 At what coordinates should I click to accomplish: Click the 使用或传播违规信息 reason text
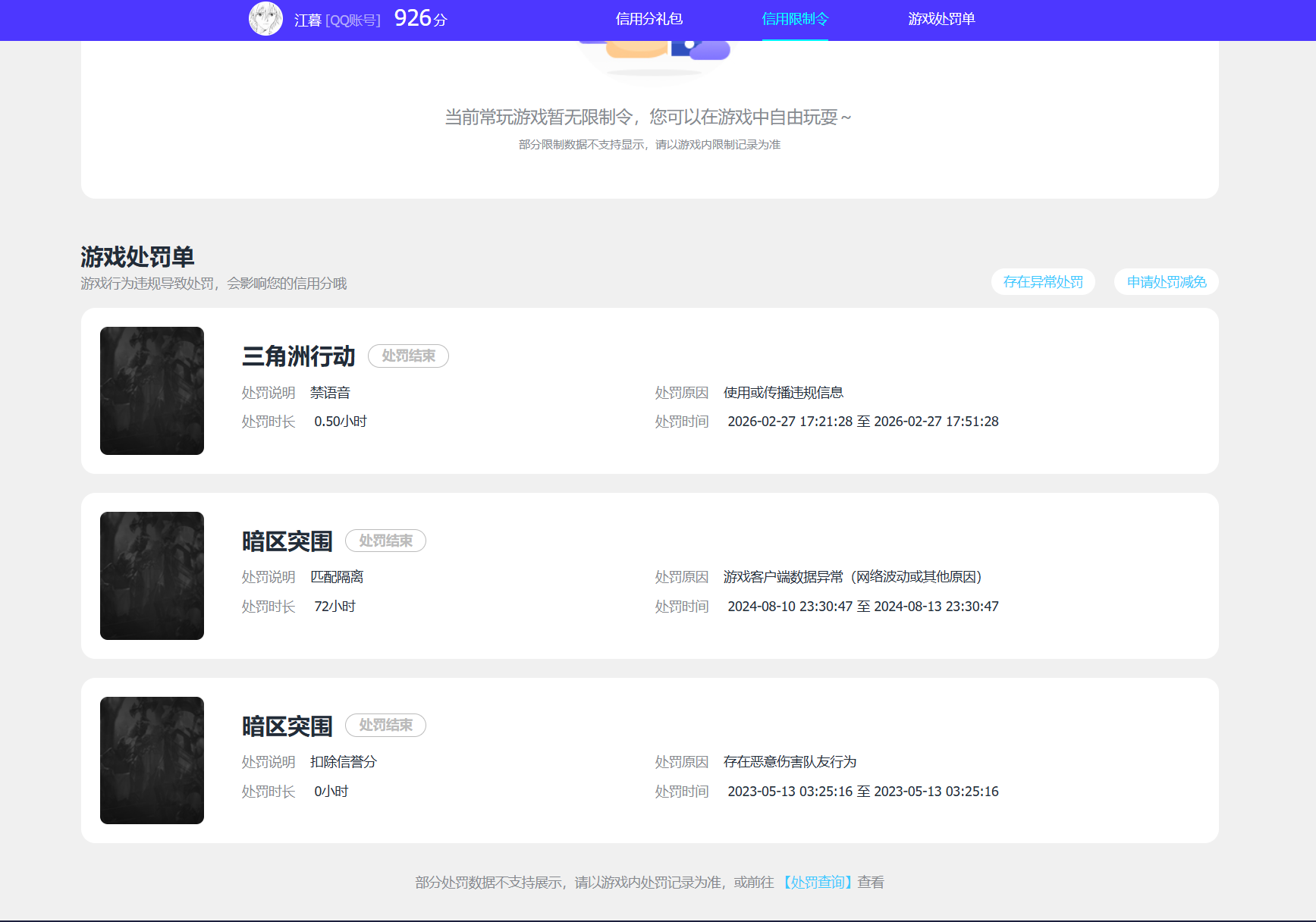pos(784,393)
